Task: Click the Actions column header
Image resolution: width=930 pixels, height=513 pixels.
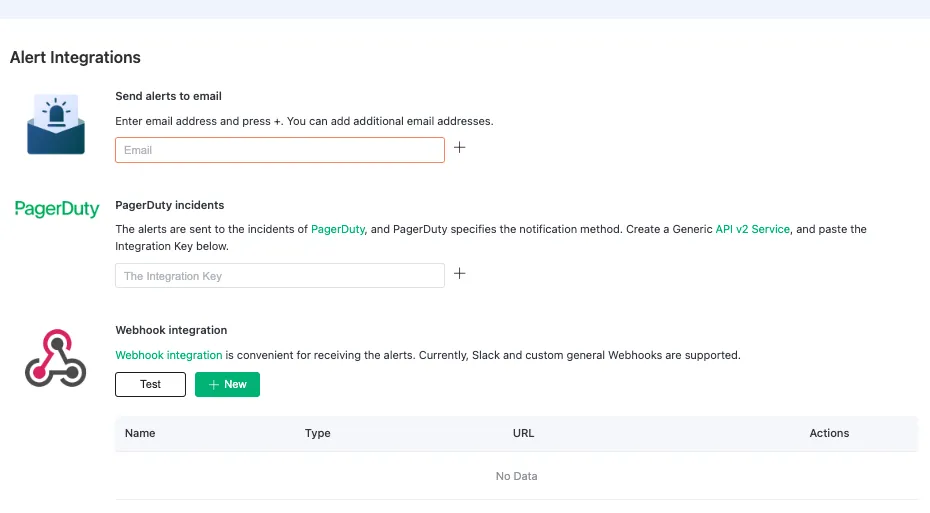Action: click(829, 433)
